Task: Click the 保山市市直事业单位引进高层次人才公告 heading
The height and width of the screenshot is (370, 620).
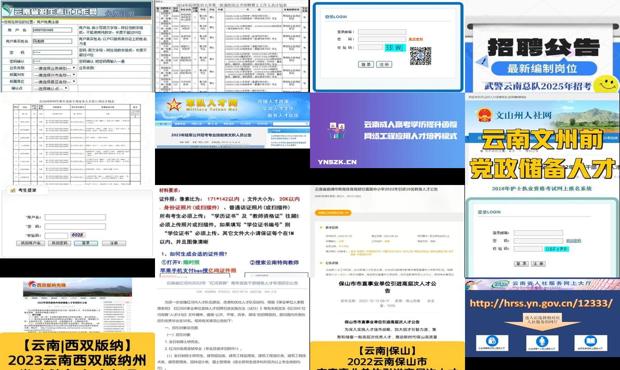Action: (x=388, y=287)
